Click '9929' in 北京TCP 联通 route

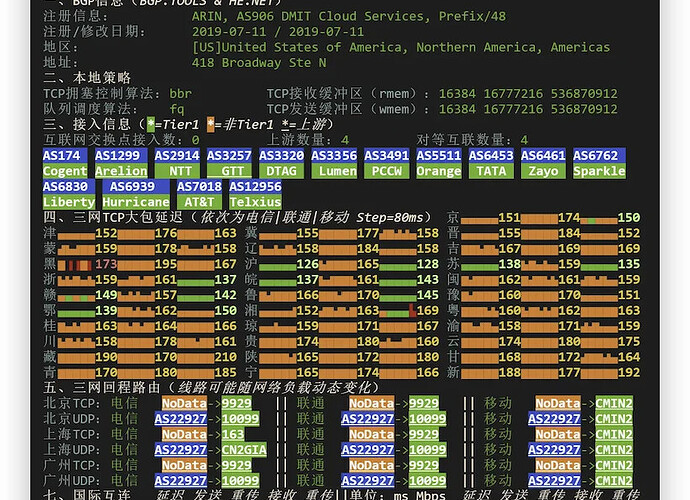(424, 403)
